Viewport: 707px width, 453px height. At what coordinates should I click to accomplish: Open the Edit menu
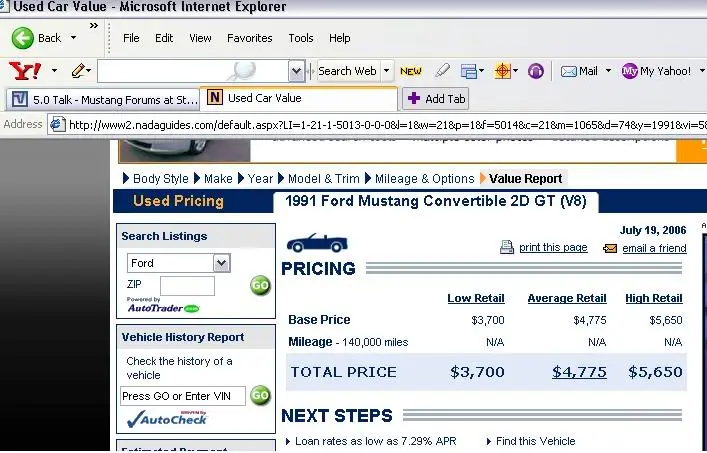(164, 38)
